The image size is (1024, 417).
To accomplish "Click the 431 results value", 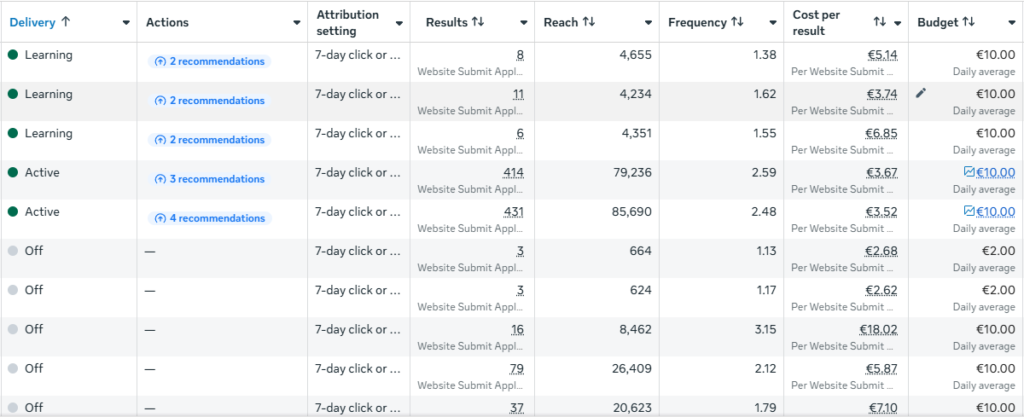I will click(x=513, y=211).
